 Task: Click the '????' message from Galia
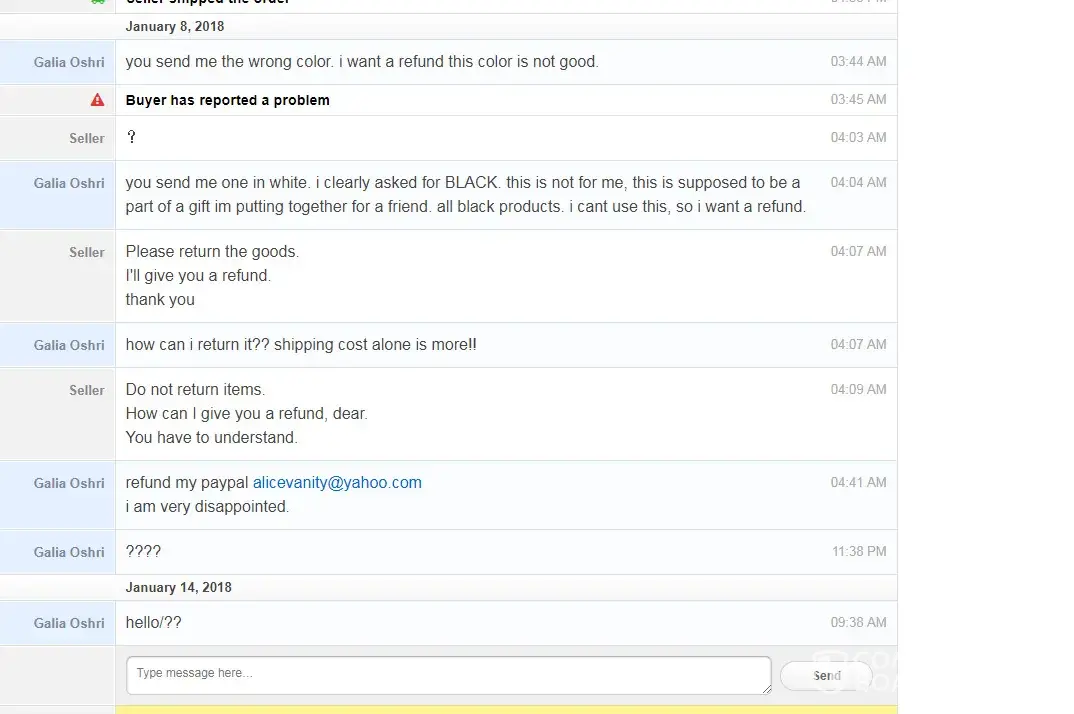[143, 552]
